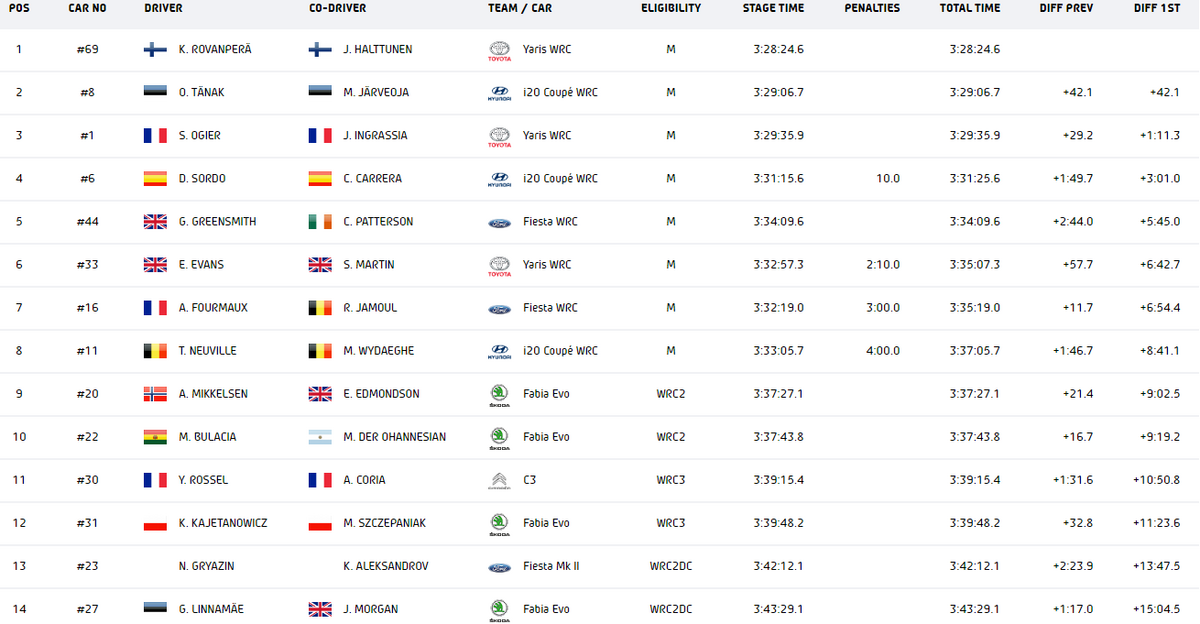Select co-driver name K. Aleksandrov

click(x=385, y=566)
